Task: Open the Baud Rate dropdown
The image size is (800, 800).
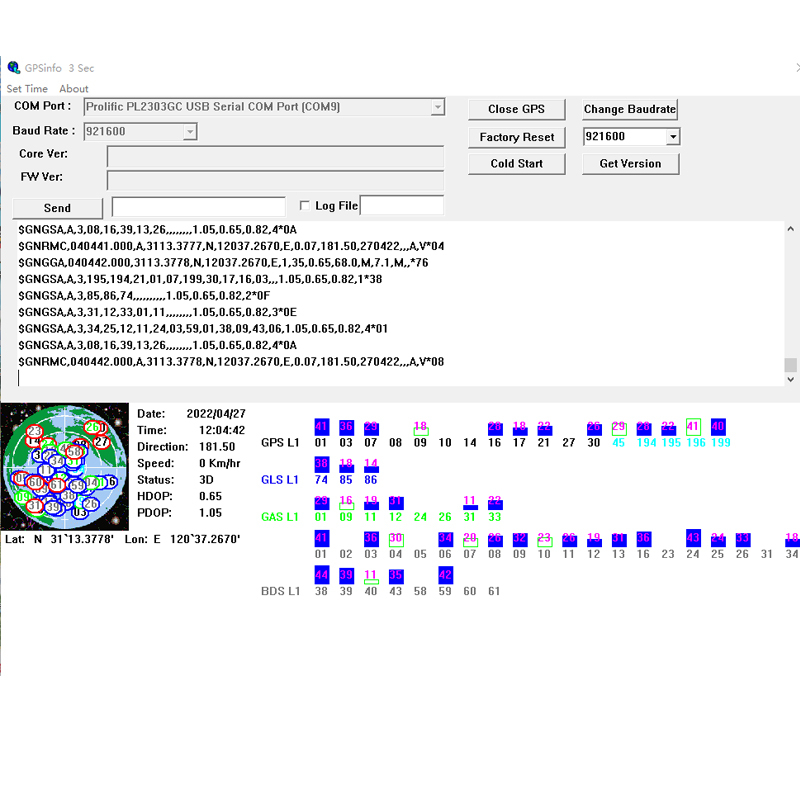Action: [190, 132]
